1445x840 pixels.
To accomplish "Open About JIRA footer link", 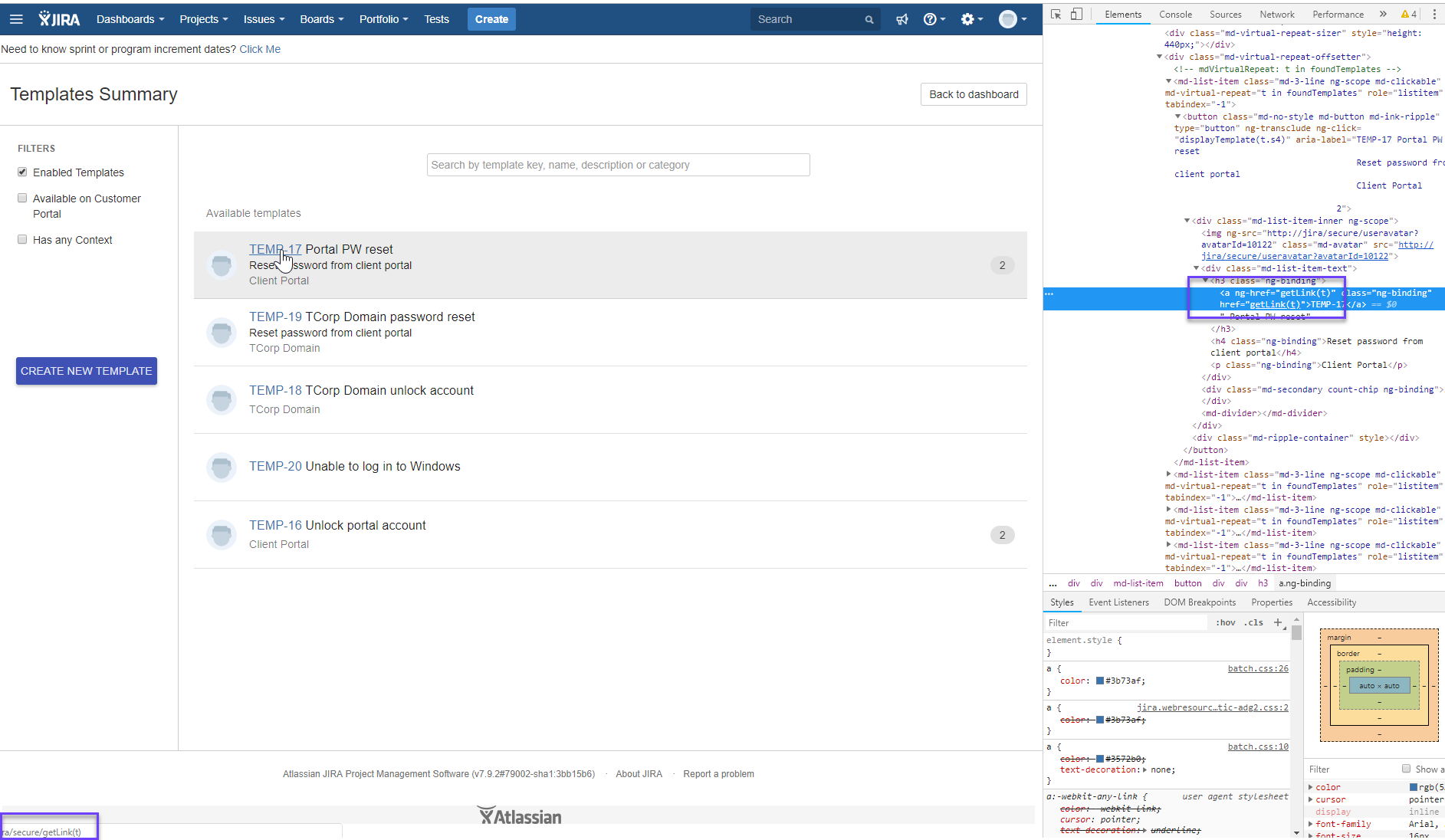I will coord(639,774).
